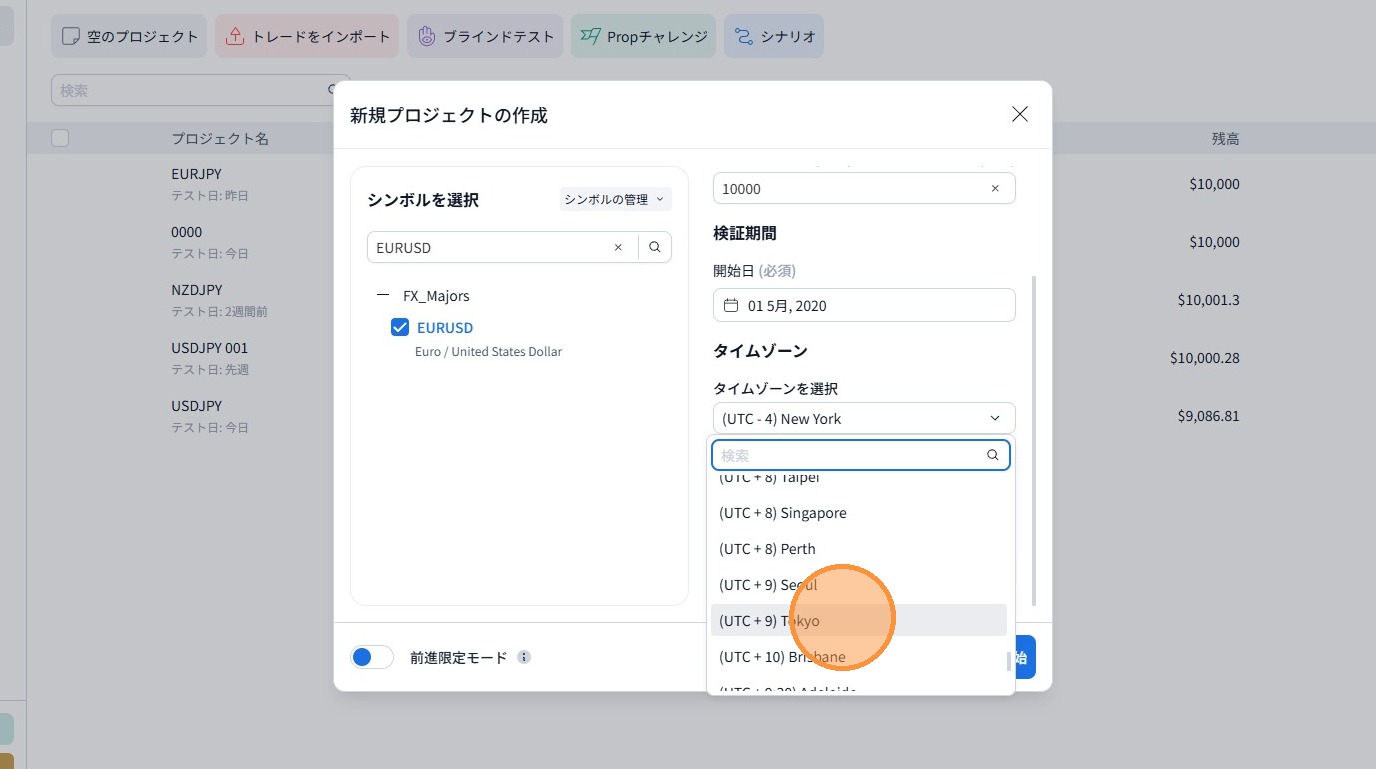Click the timezone search box
This screenshot has width=1376, height=769.
(861, 455)
